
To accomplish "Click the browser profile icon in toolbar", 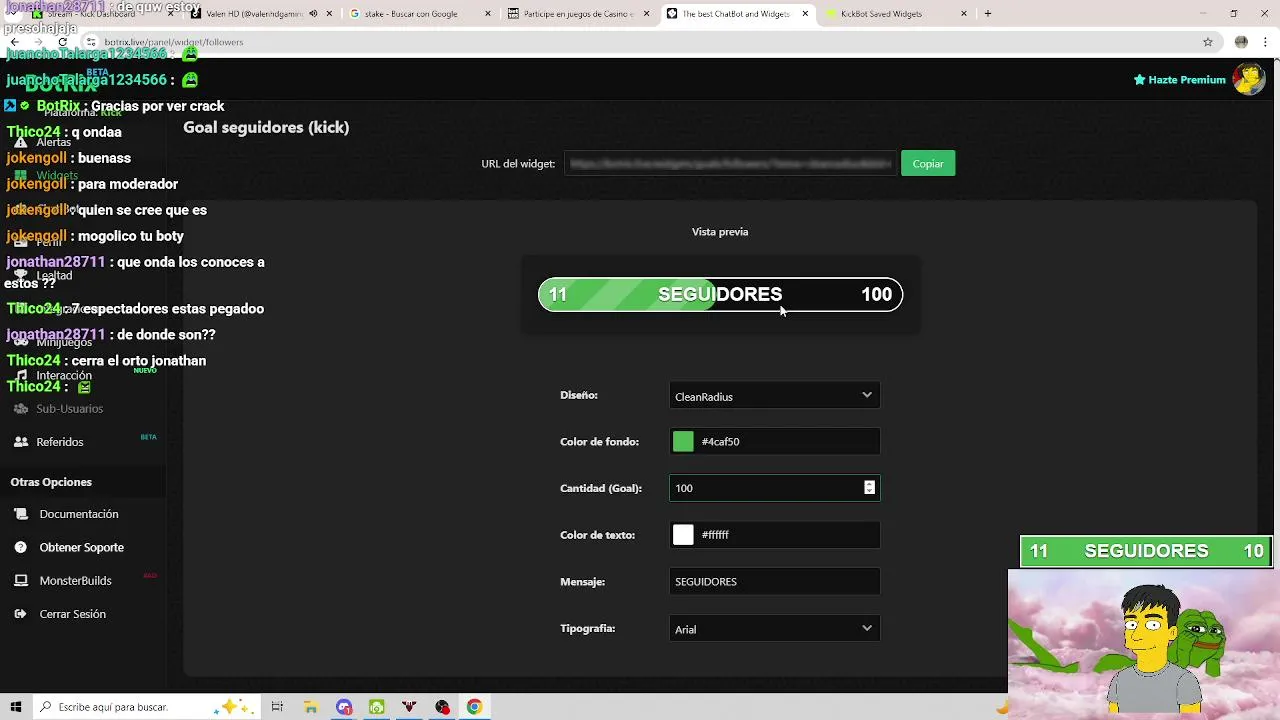I will point(1241,42).
